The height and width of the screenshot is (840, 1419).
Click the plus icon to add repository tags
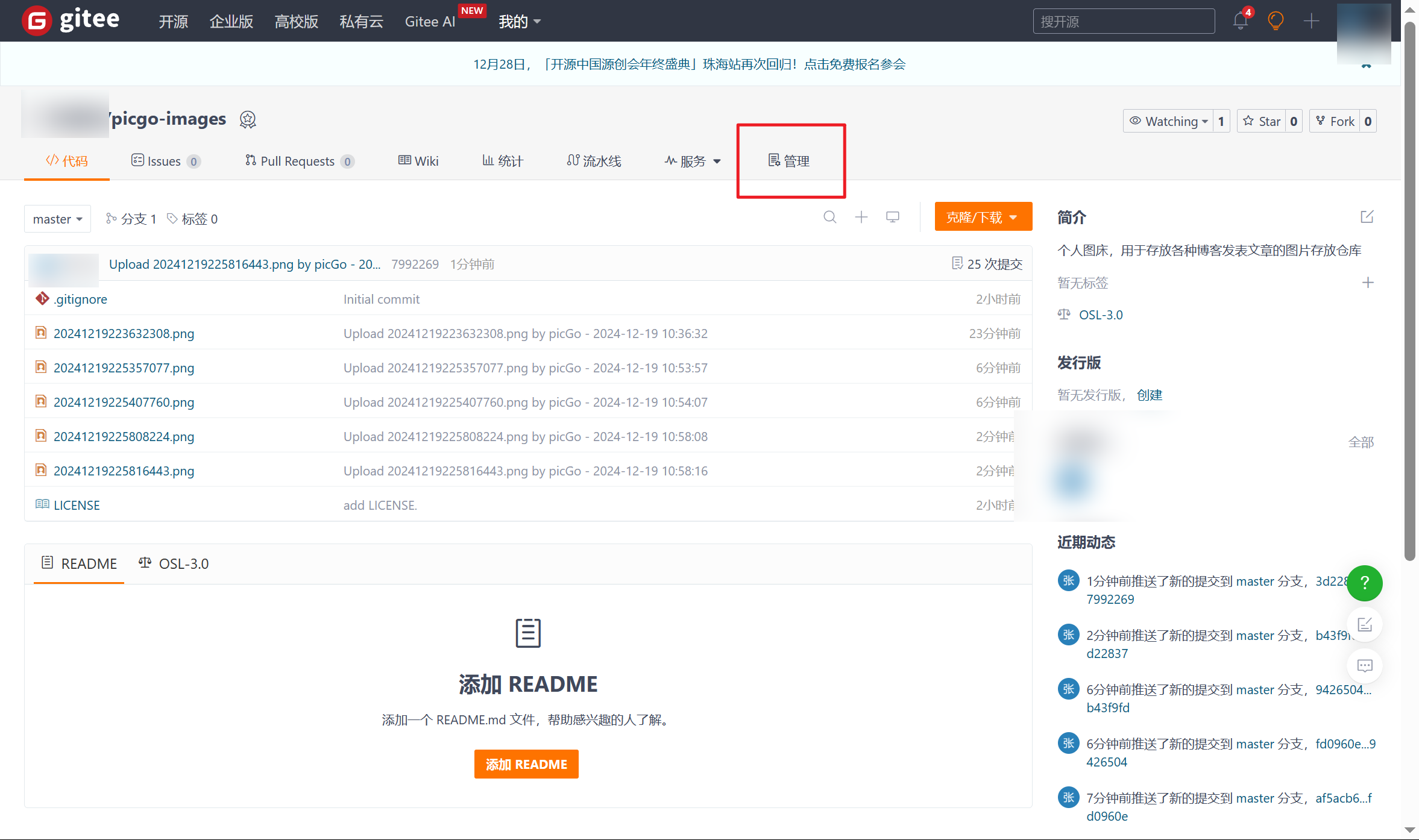point(1368,282)
